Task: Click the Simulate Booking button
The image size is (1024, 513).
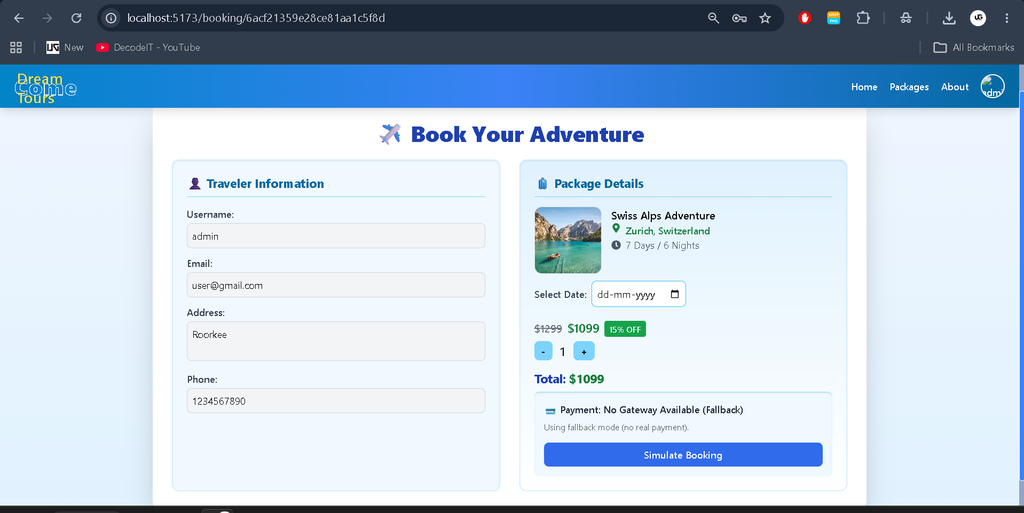Action: pos(683,455)
